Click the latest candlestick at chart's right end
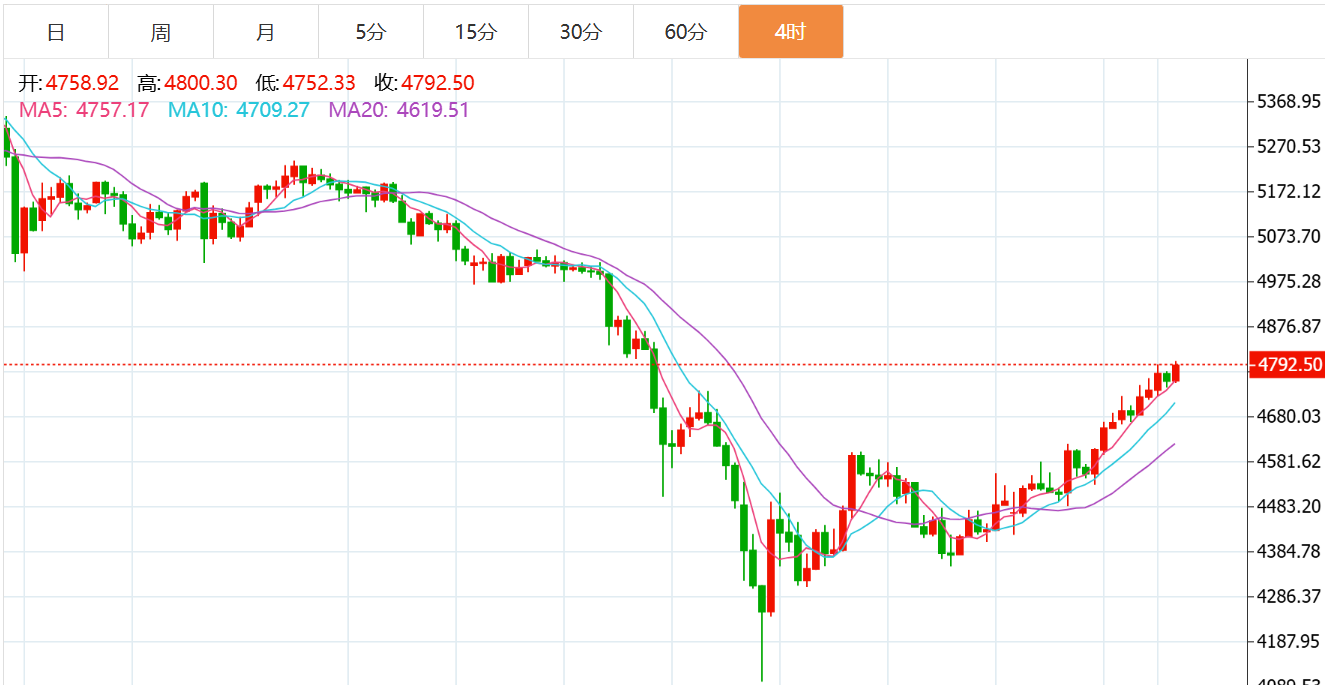 (1176, 372)
